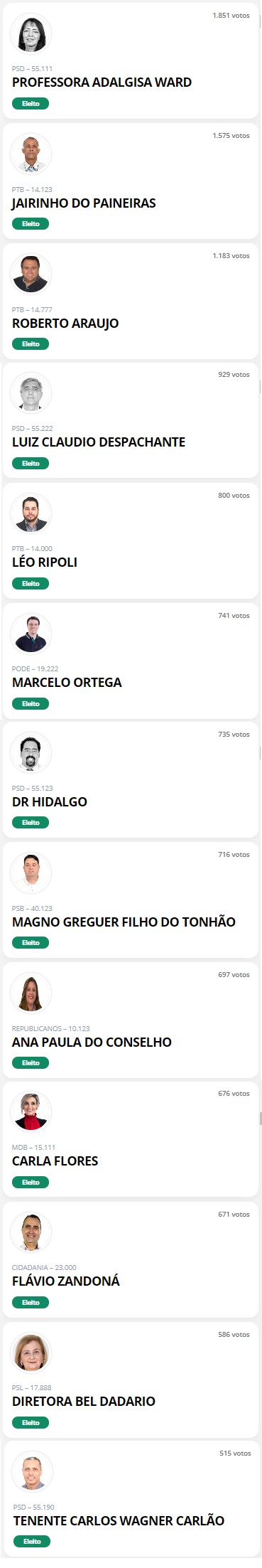Click the Eleito badge under Professora Adalgisa Ward
This screenshot has height=1568, width=262.
tap(31, 104)
